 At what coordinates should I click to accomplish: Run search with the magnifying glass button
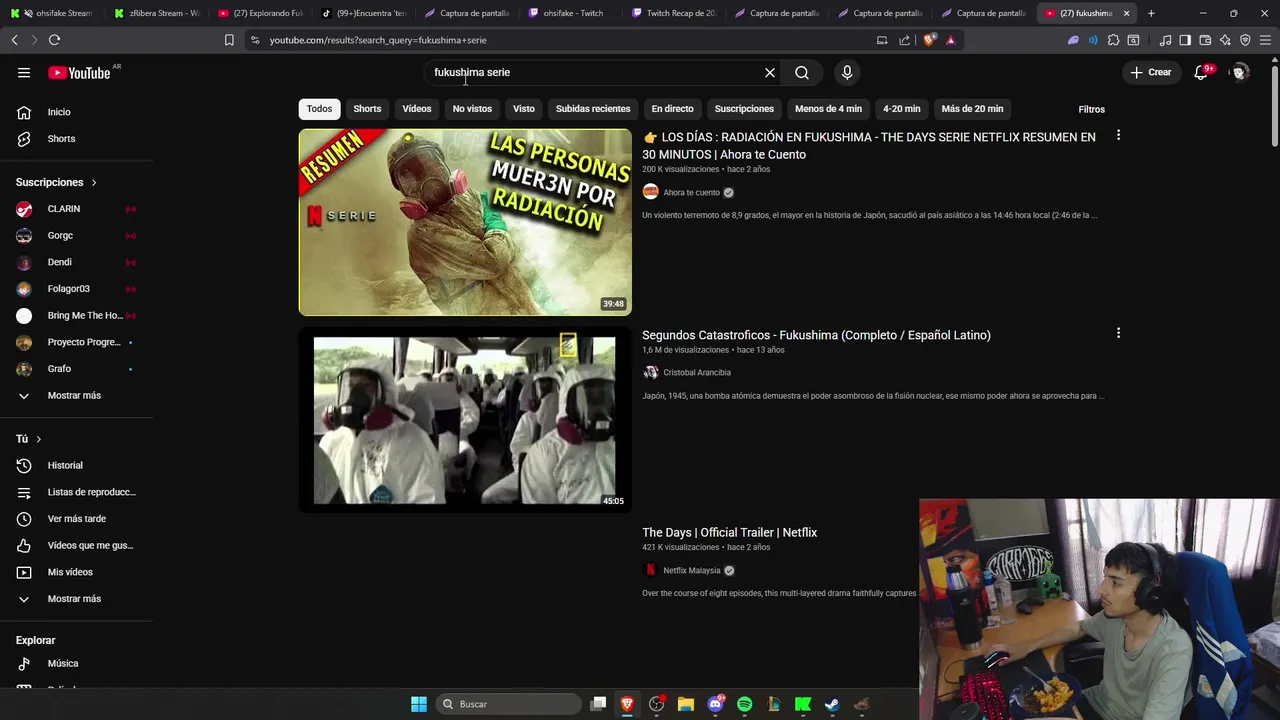(x=802, y=72)
